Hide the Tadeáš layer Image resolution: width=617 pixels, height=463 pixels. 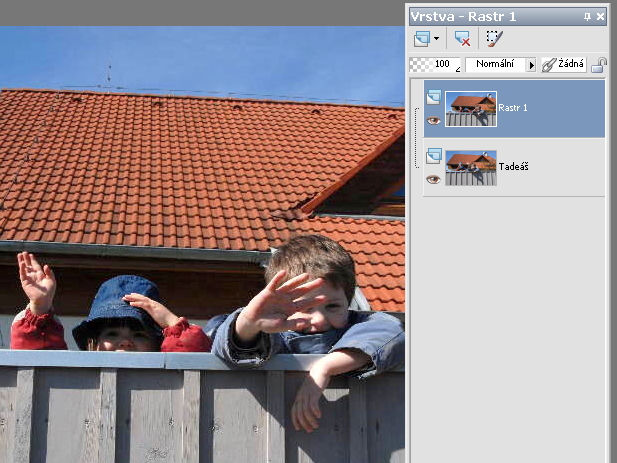(x=433, y=179)
